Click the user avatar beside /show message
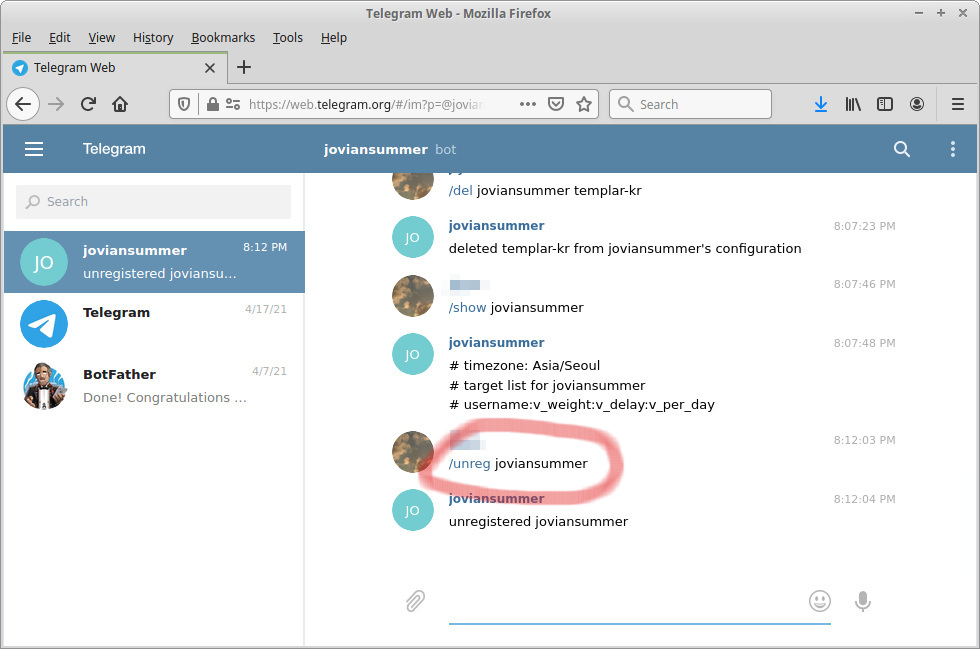Screen dimensions: 980x649 coord(412,296)
